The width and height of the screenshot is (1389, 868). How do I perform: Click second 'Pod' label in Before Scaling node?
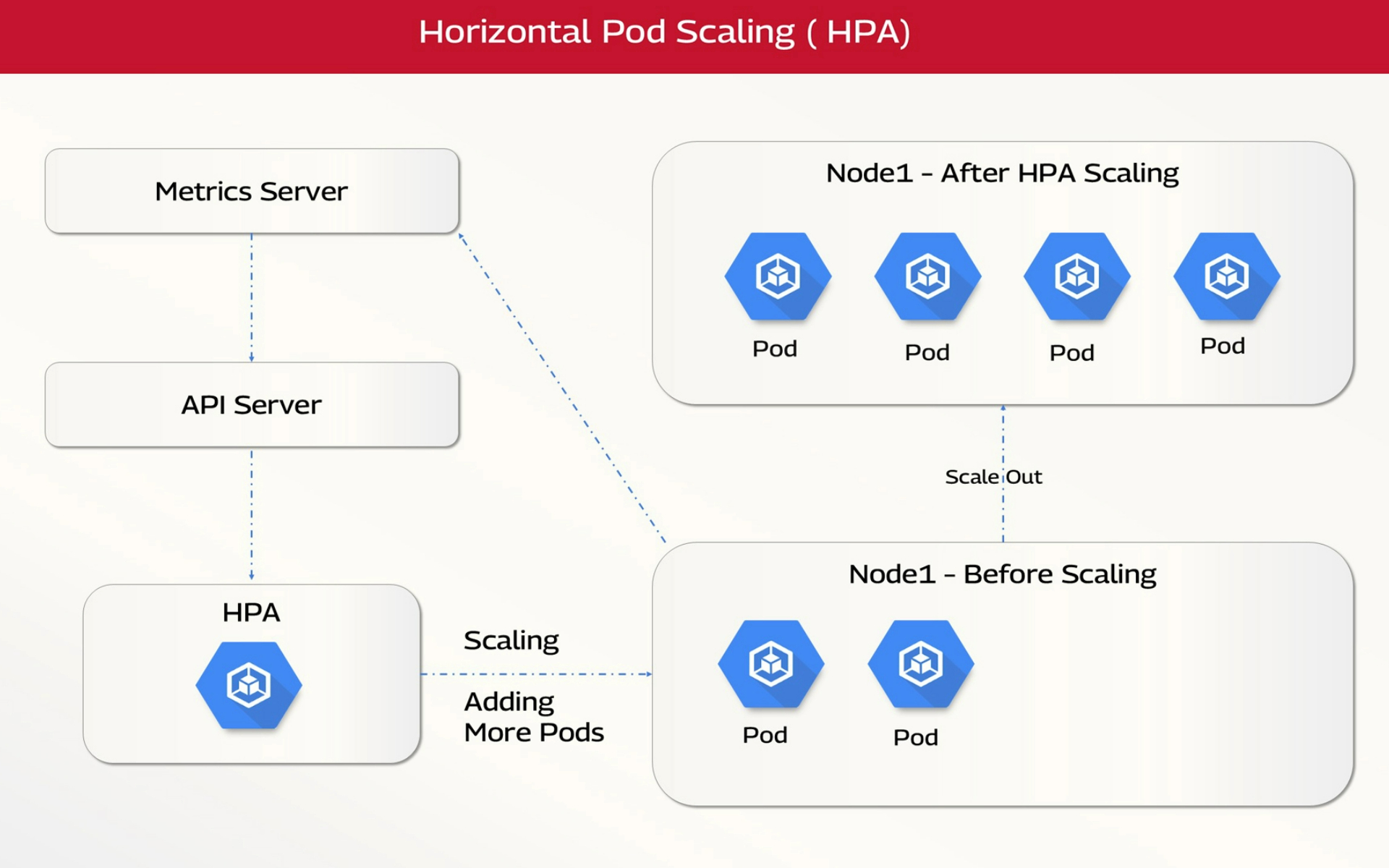tap(915, 737)
